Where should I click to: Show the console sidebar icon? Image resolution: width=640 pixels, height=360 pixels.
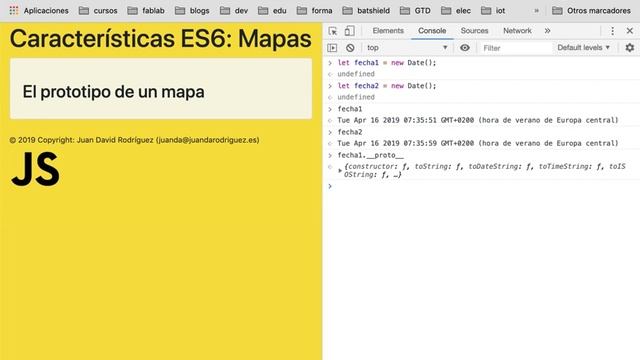click(x=332, y=48)
